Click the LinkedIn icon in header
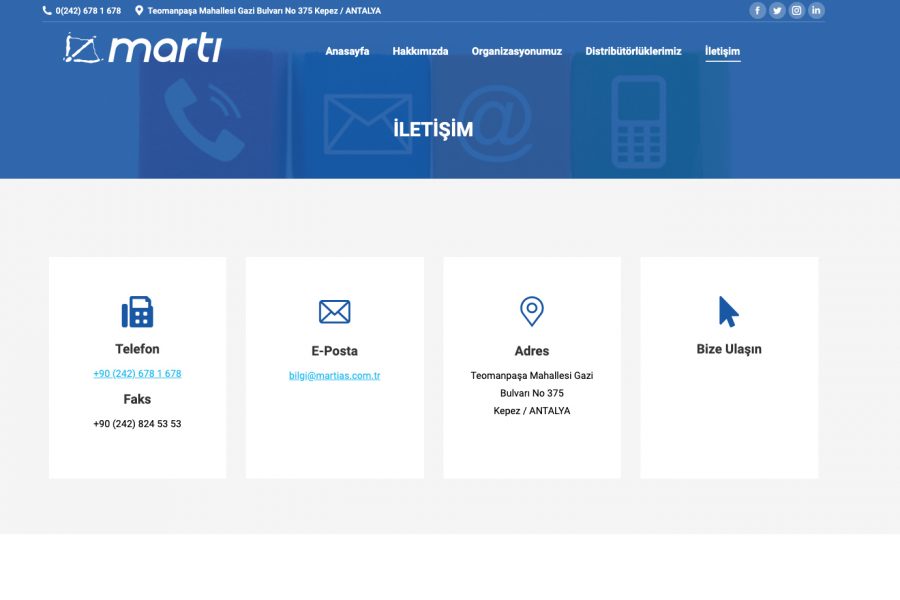The image size is (900, 600). pos(816,11)
